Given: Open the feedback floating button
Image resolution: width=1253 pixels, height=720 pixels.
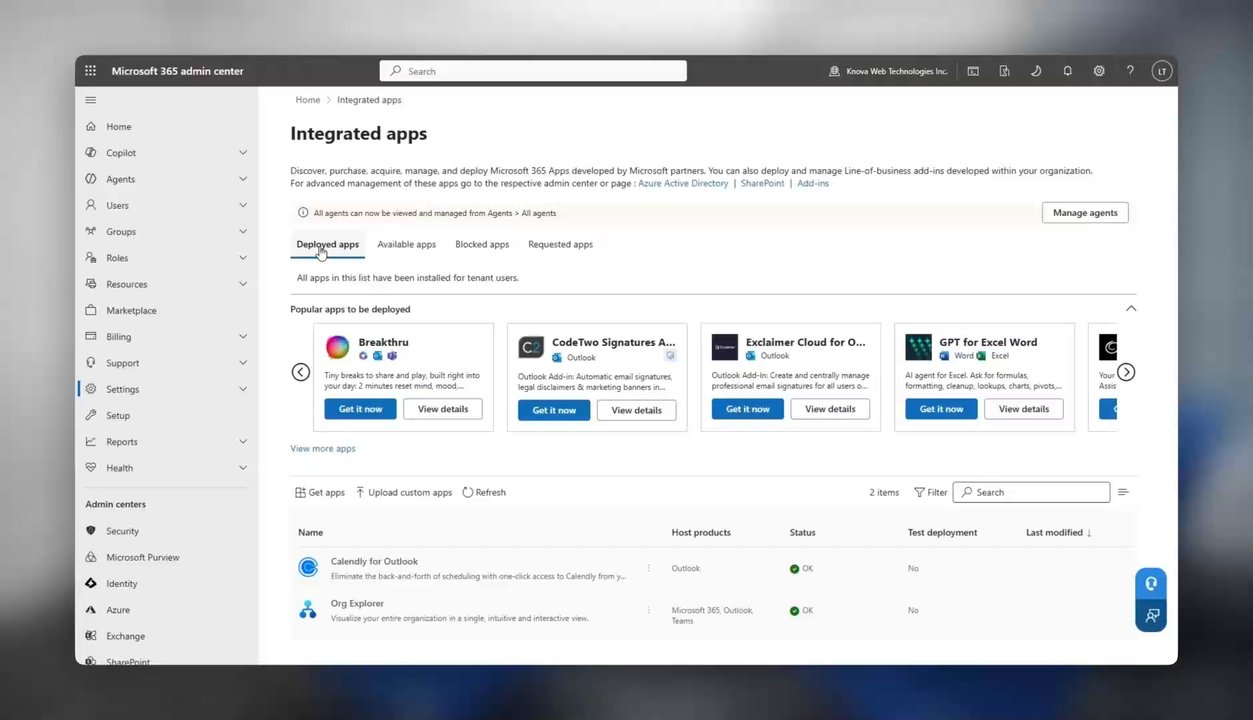Looking at the screenshot, I should pos(1151,616).
